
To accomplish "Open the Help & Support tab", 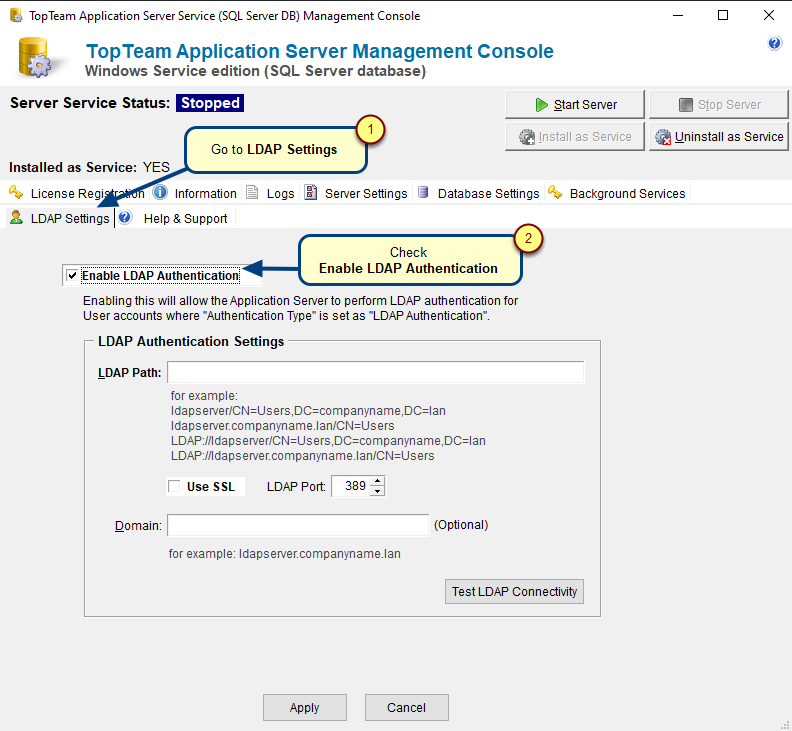I will (x=175, y=219).
